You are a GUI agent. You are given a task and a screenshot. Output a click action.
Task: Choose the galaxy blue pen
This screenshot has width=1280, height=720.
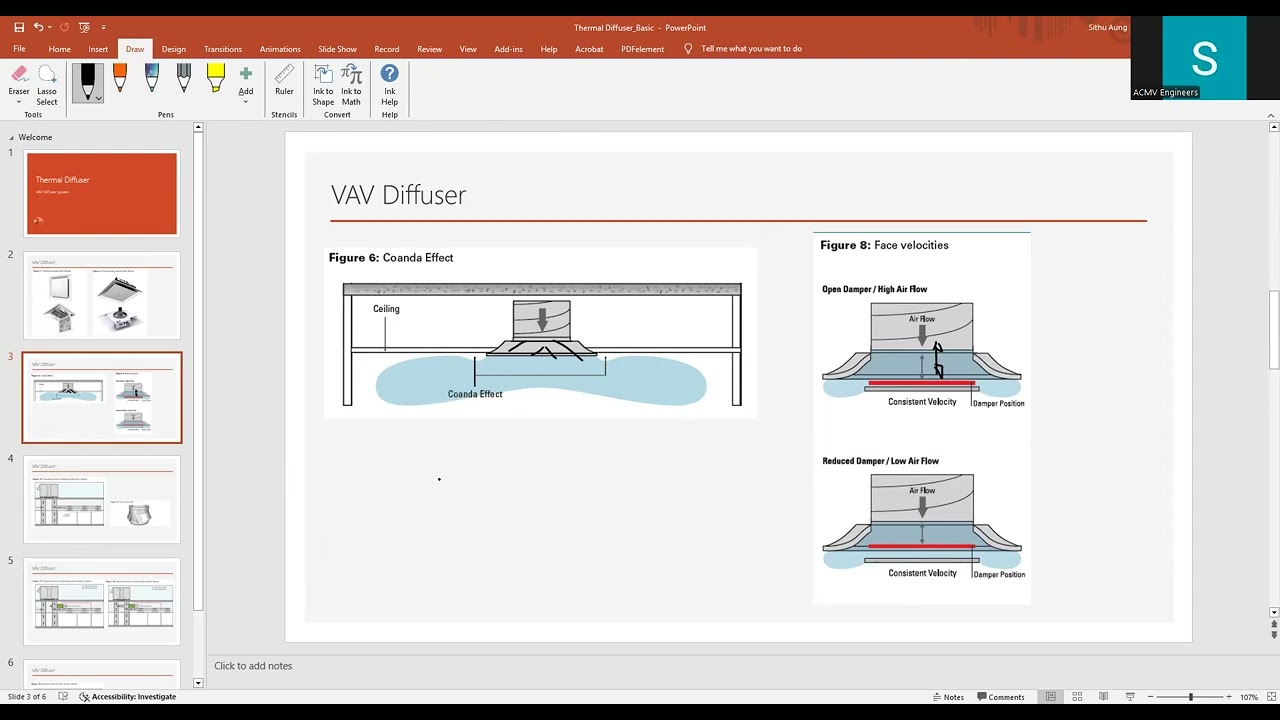click(x=152, y=80)
